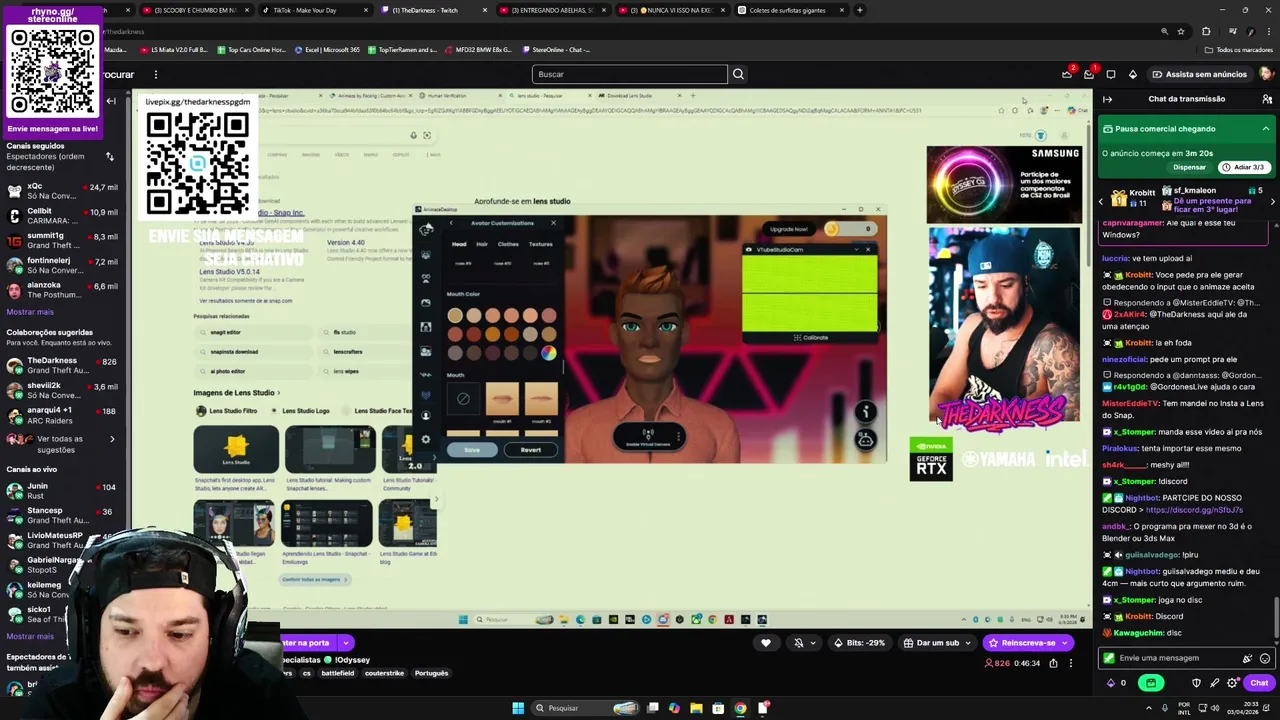The image size is (1280, 720).
Task: Open the chat sword mod tools icon
Action: click(x=1214, y=683)
